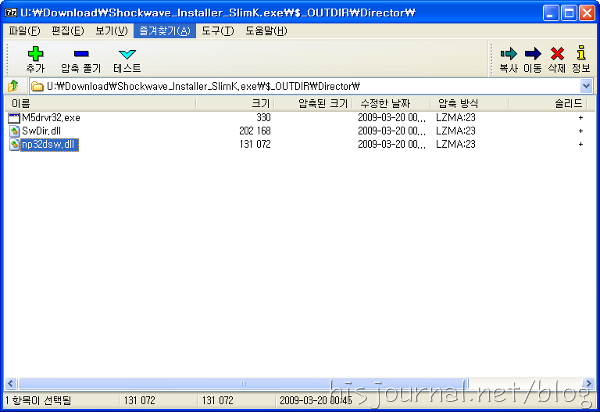Screen dimensions: 600x412
Task: Click status bar date 2009-03-20 00:45
Action: coord(316,401)
